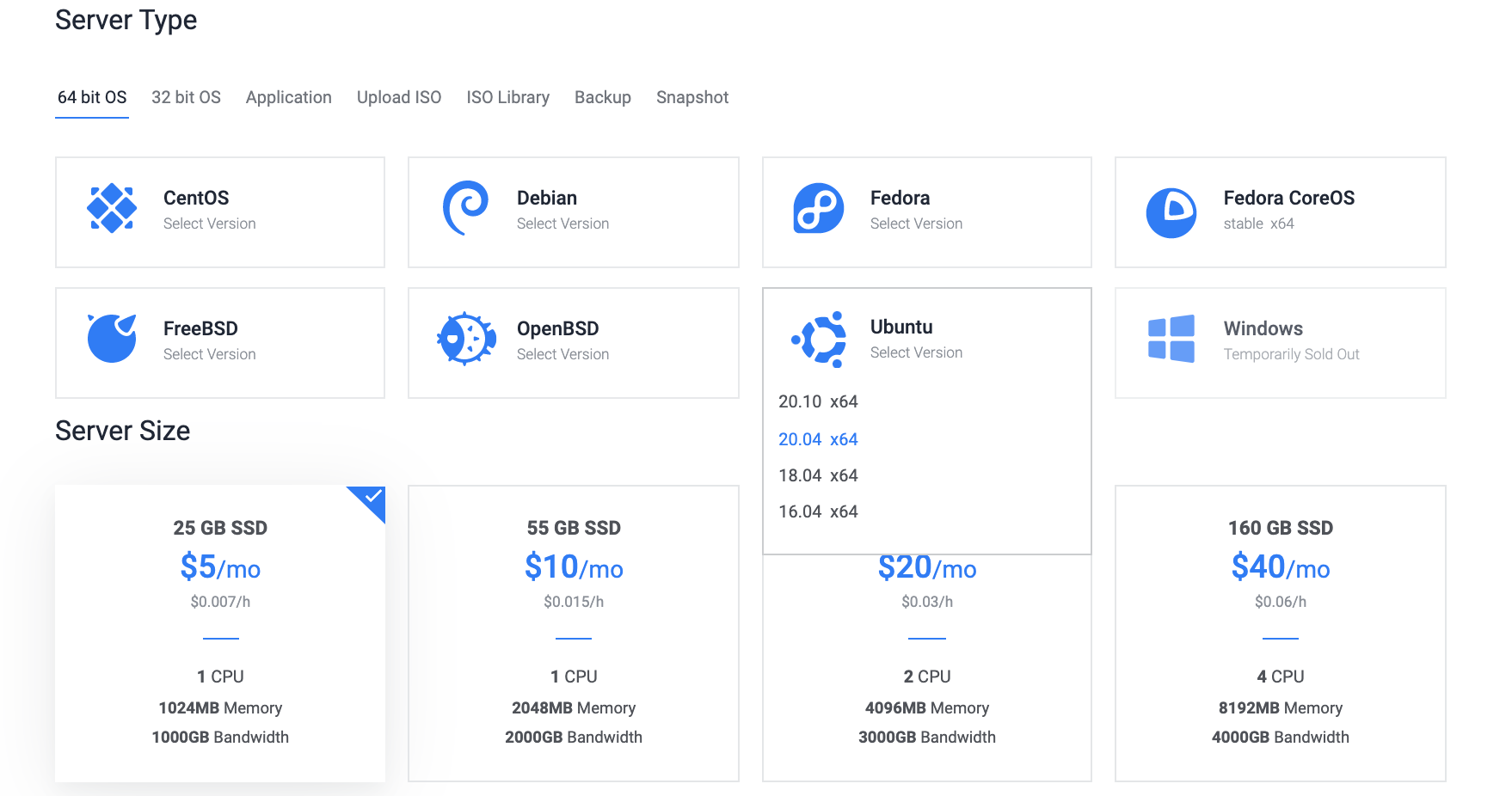Switch to the 64 bit OS tab
Image resolution: width=1512 pixels, height=796 pixels.
point(92,97)
